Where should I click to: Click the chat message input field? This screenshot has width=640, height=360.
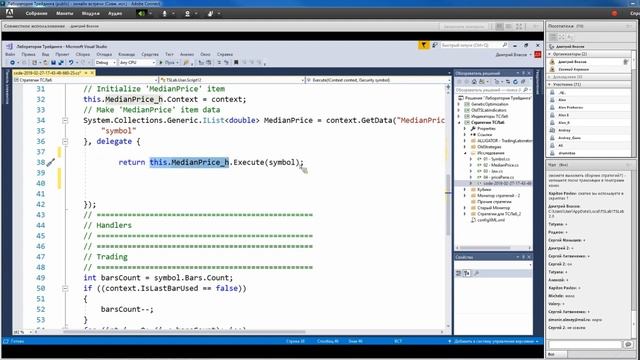click(x=584, y=345)
